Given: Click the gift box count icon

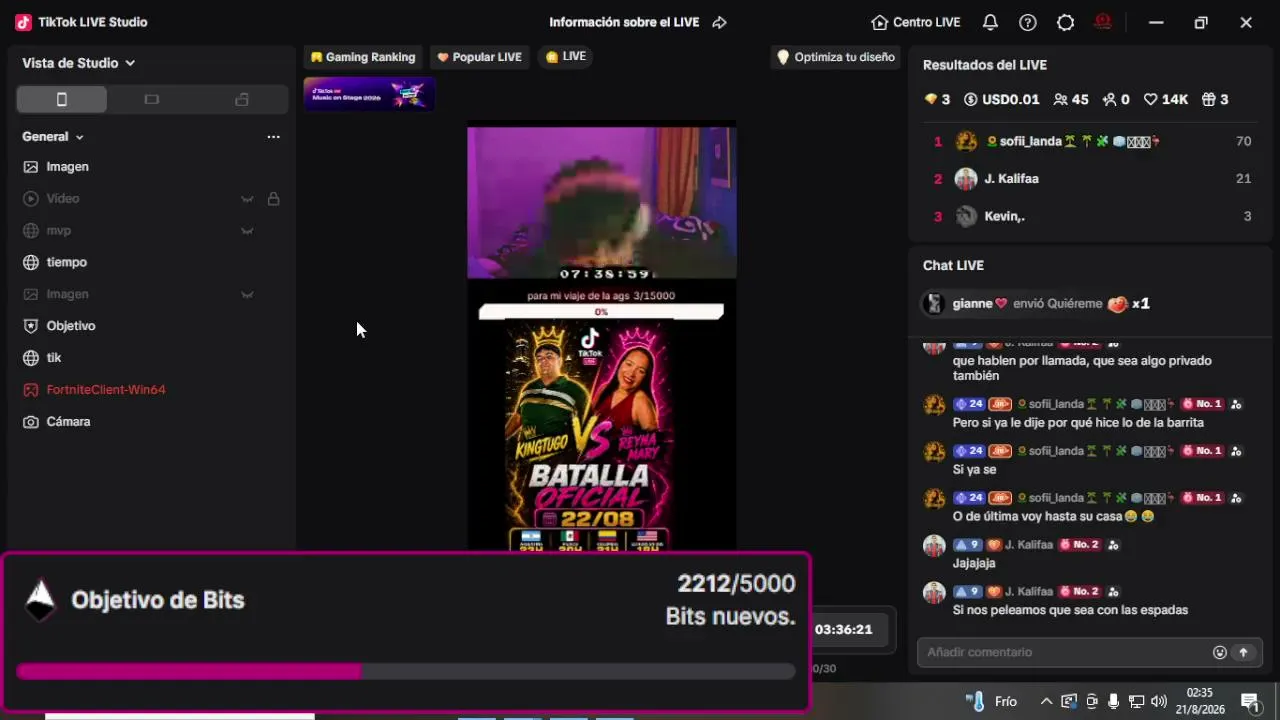Looking at the screenshot, I should (1208, 99).
